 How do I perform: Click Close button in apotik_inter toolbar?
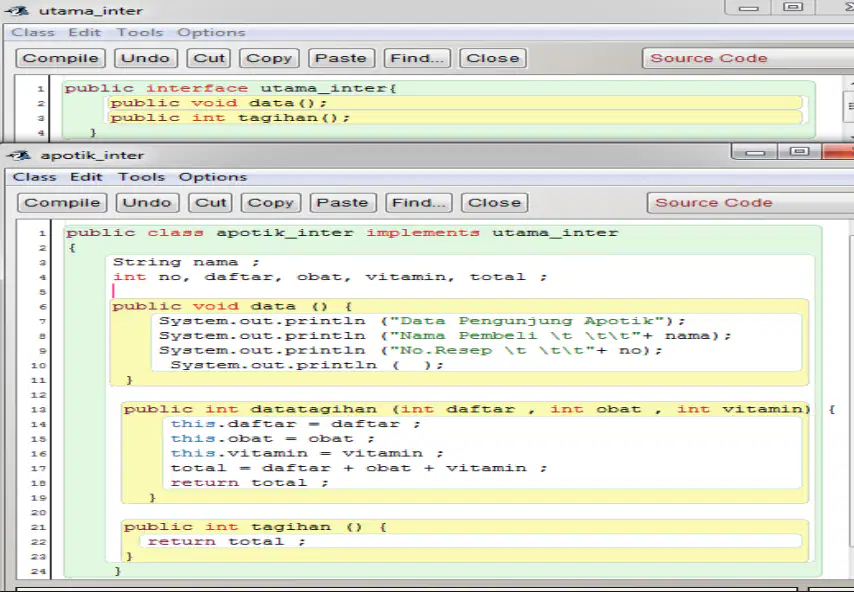coord(495,203)
